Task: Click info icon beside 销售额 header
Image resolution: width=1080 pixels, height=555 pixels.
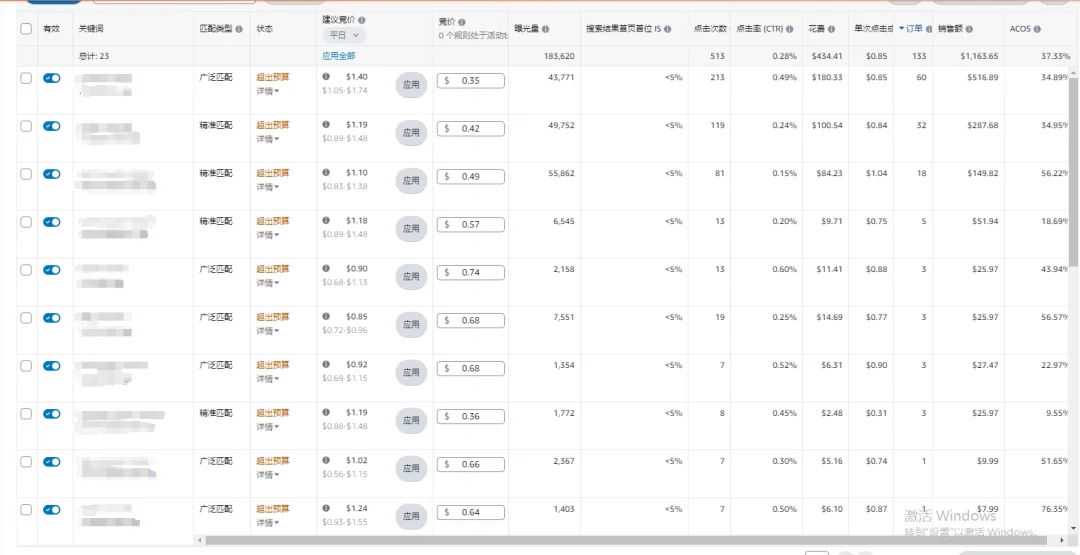Action: pos(969,29)
